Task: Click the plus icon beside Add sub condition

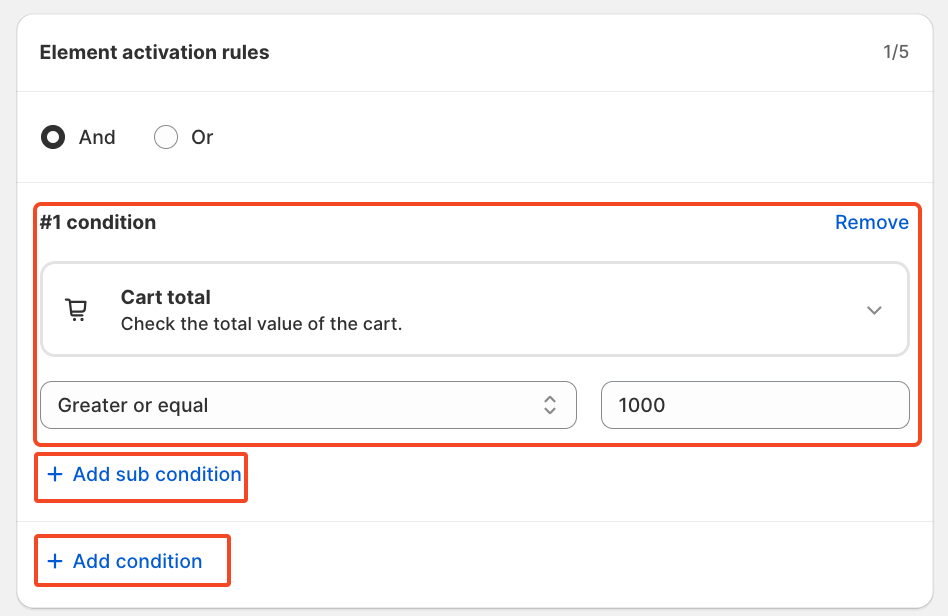Action: (x=55, y=475)
